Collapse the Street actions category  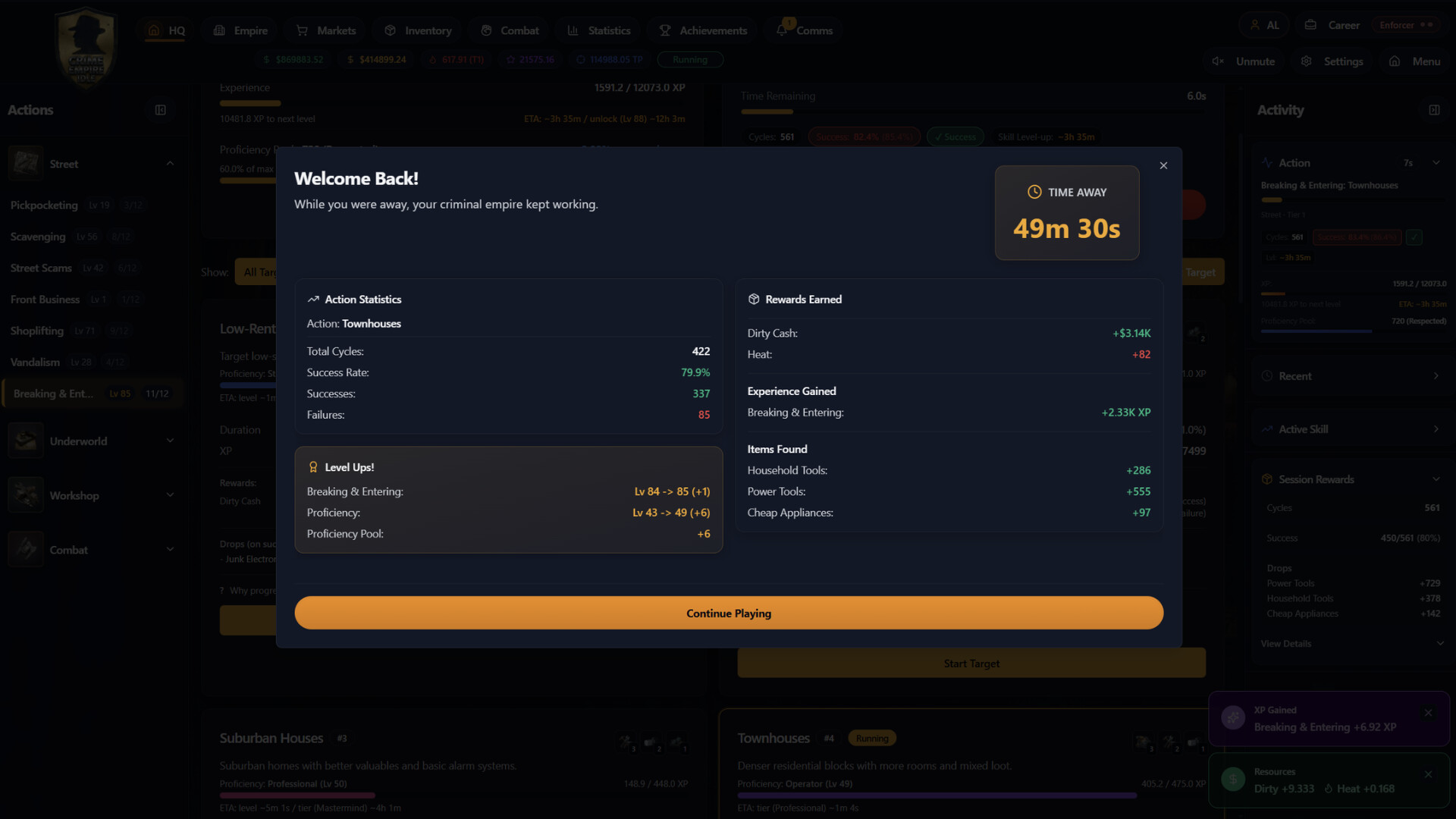170,162
